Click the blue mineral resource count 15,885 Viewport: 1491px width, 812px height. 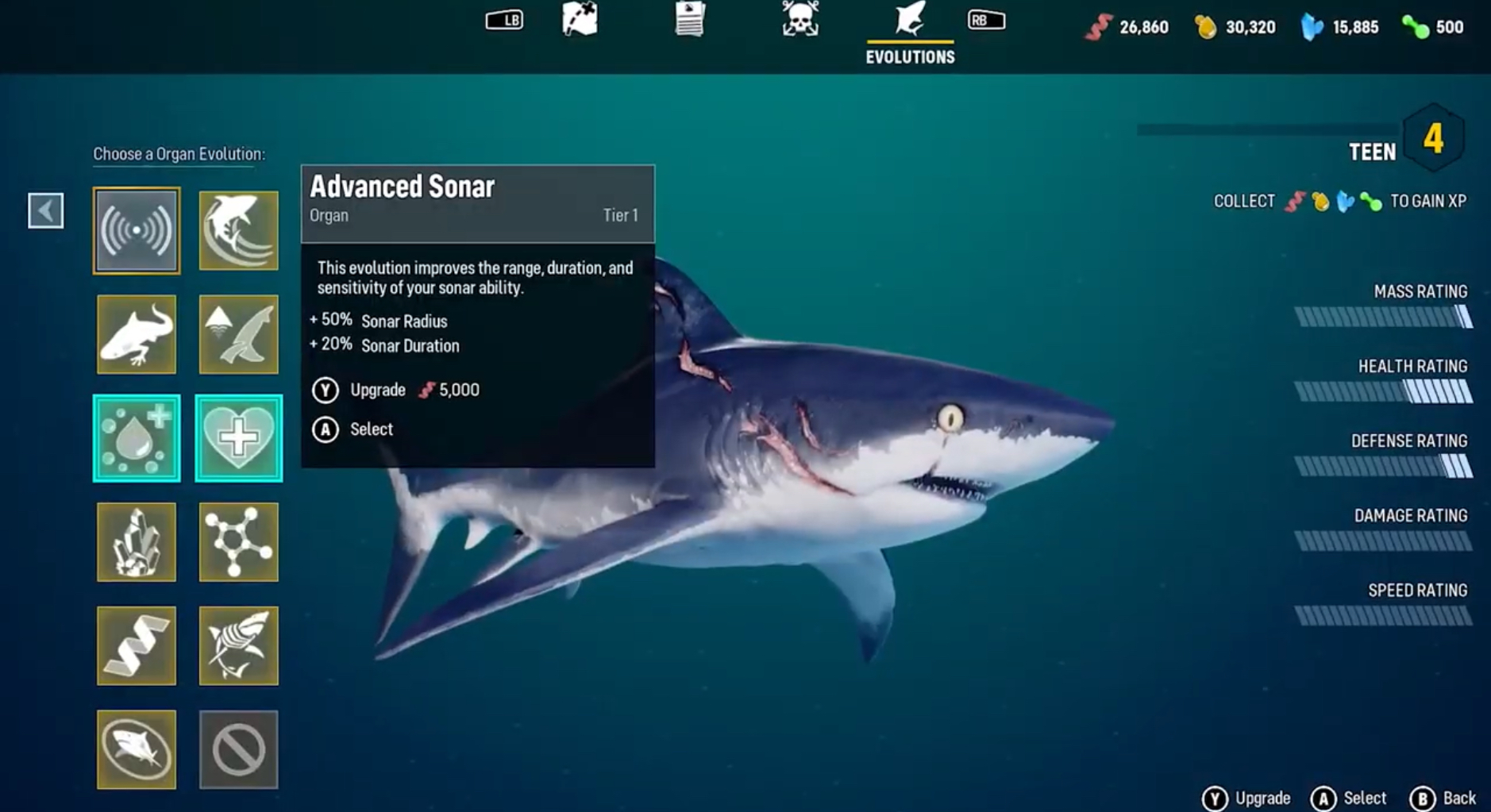tap(1339, 27)
